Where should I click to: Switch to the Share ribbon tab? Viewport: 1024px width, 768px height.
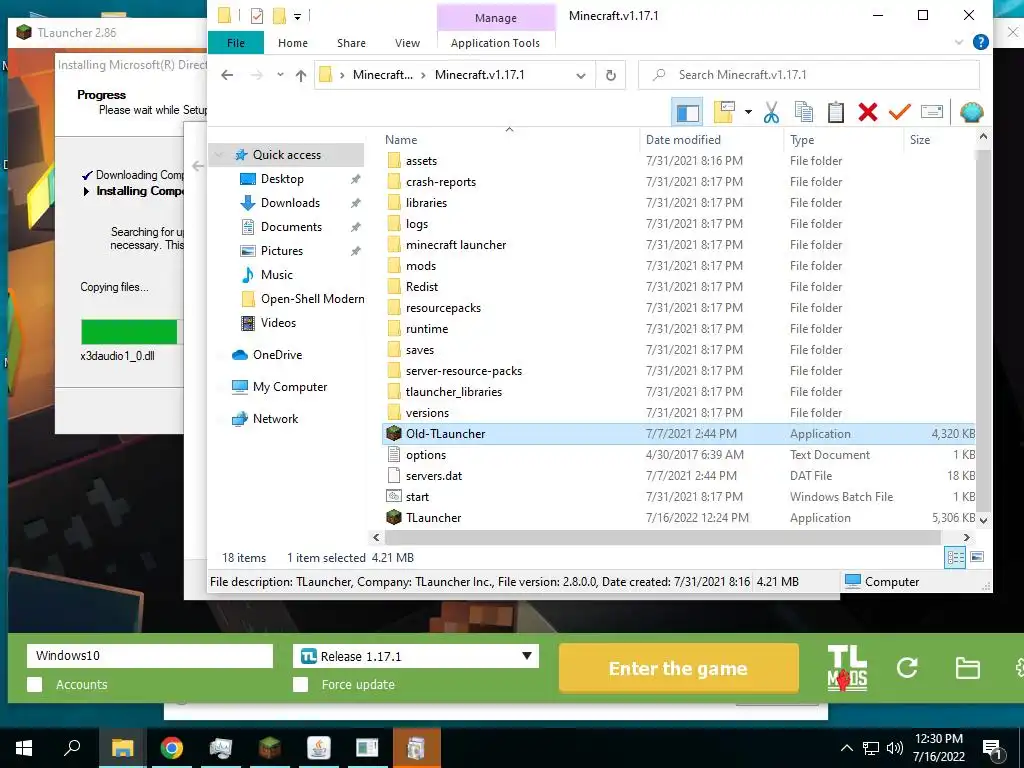[351, 43]
